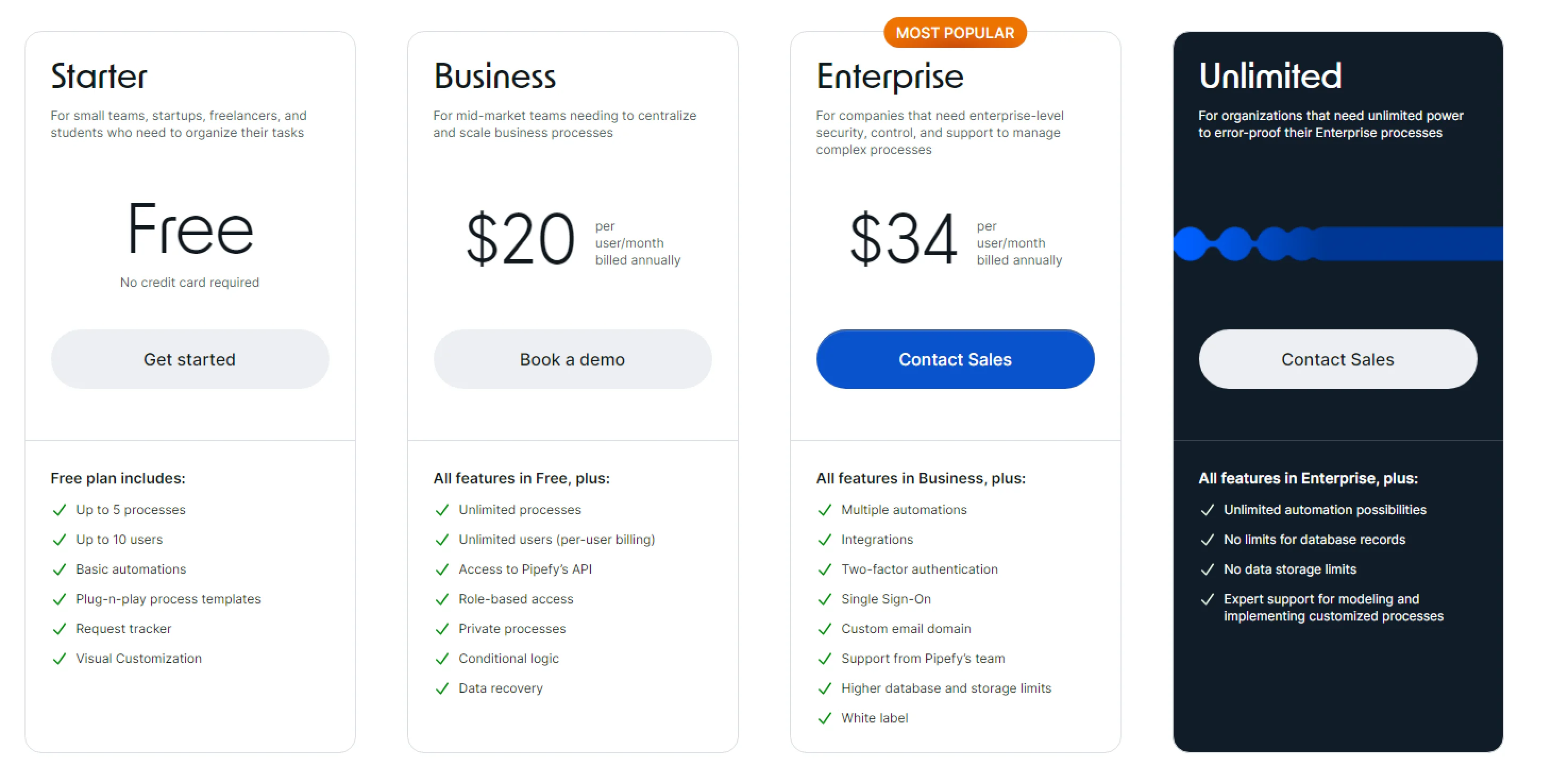Select Contact Sales on the Enterprise plan
1568x783 pixels.
pyautogui.click(x=955, y=359)
